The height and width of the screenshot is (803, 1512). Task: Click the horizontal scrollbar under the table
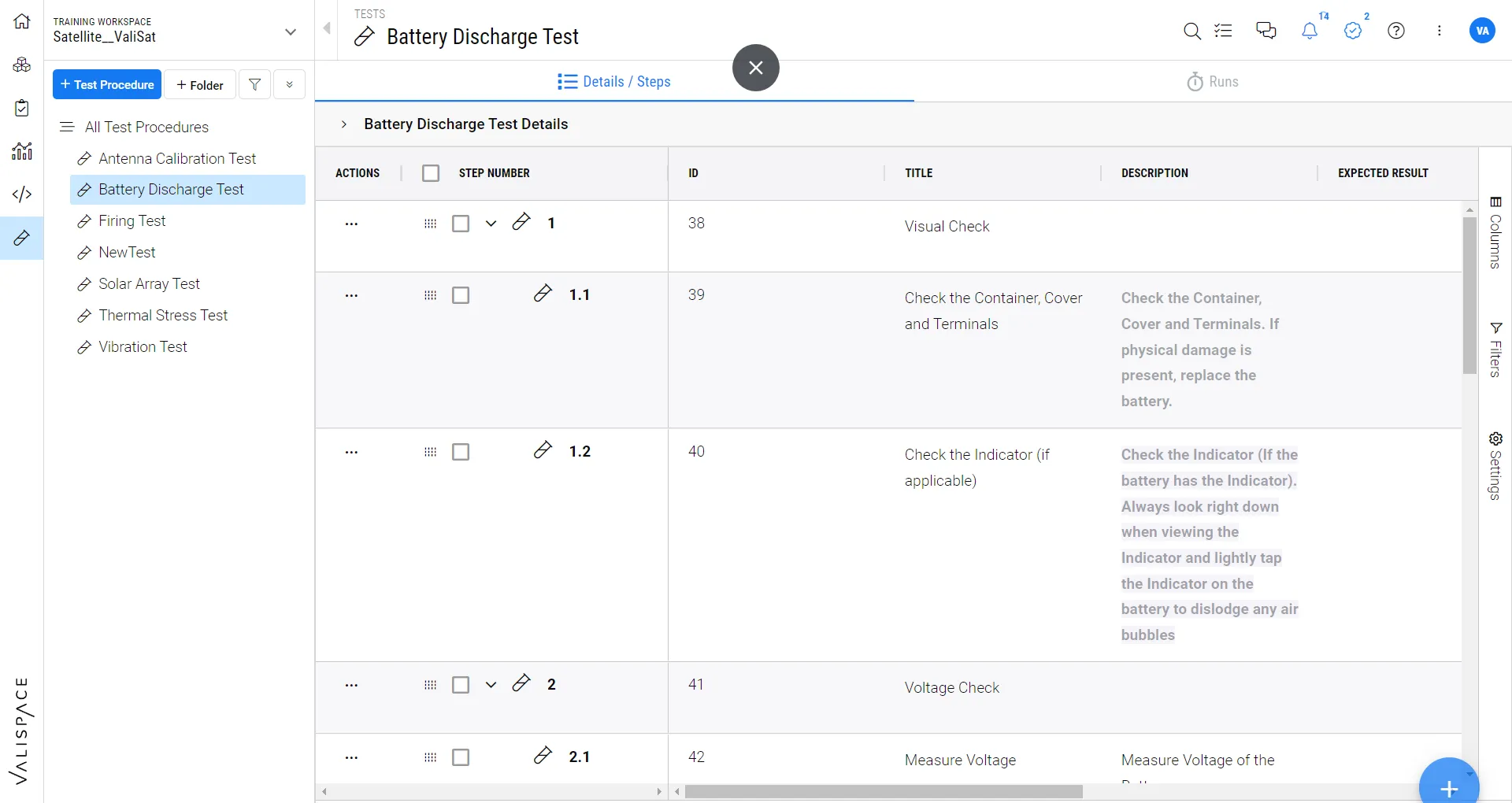[884, 791]
